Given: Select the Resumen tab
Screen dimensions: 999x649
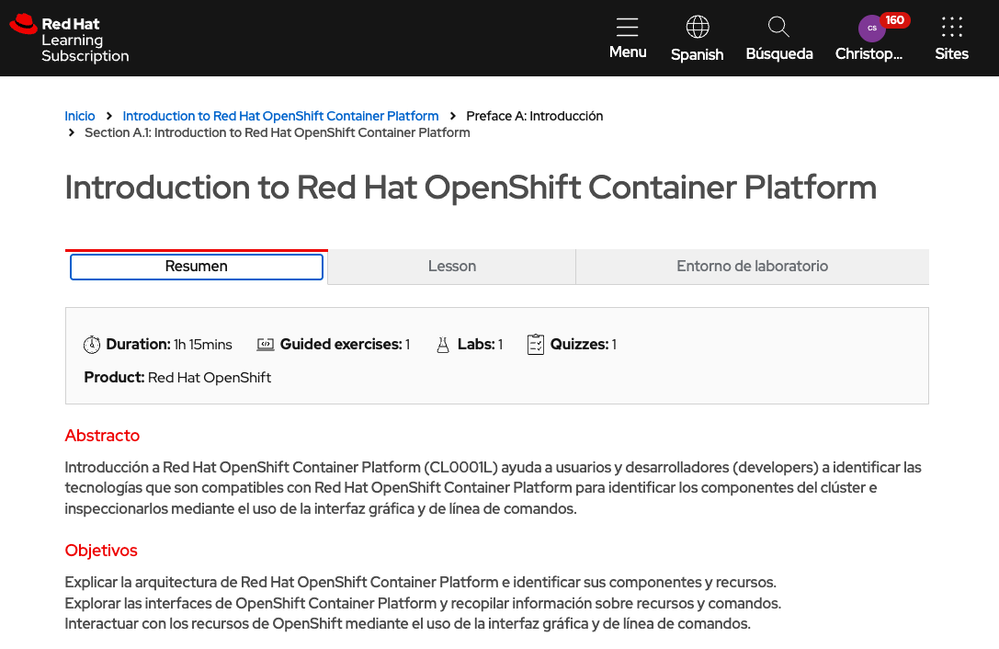Looking at the screenshot, I should 196,267.
